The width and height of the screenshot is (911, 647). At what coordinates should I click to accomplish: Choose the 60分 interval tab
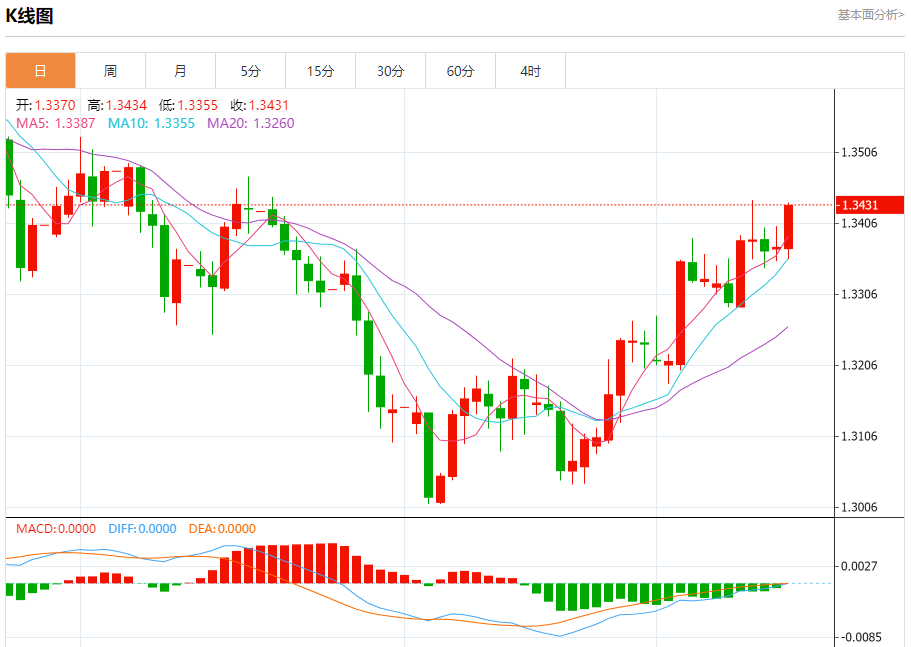[461, 71]
